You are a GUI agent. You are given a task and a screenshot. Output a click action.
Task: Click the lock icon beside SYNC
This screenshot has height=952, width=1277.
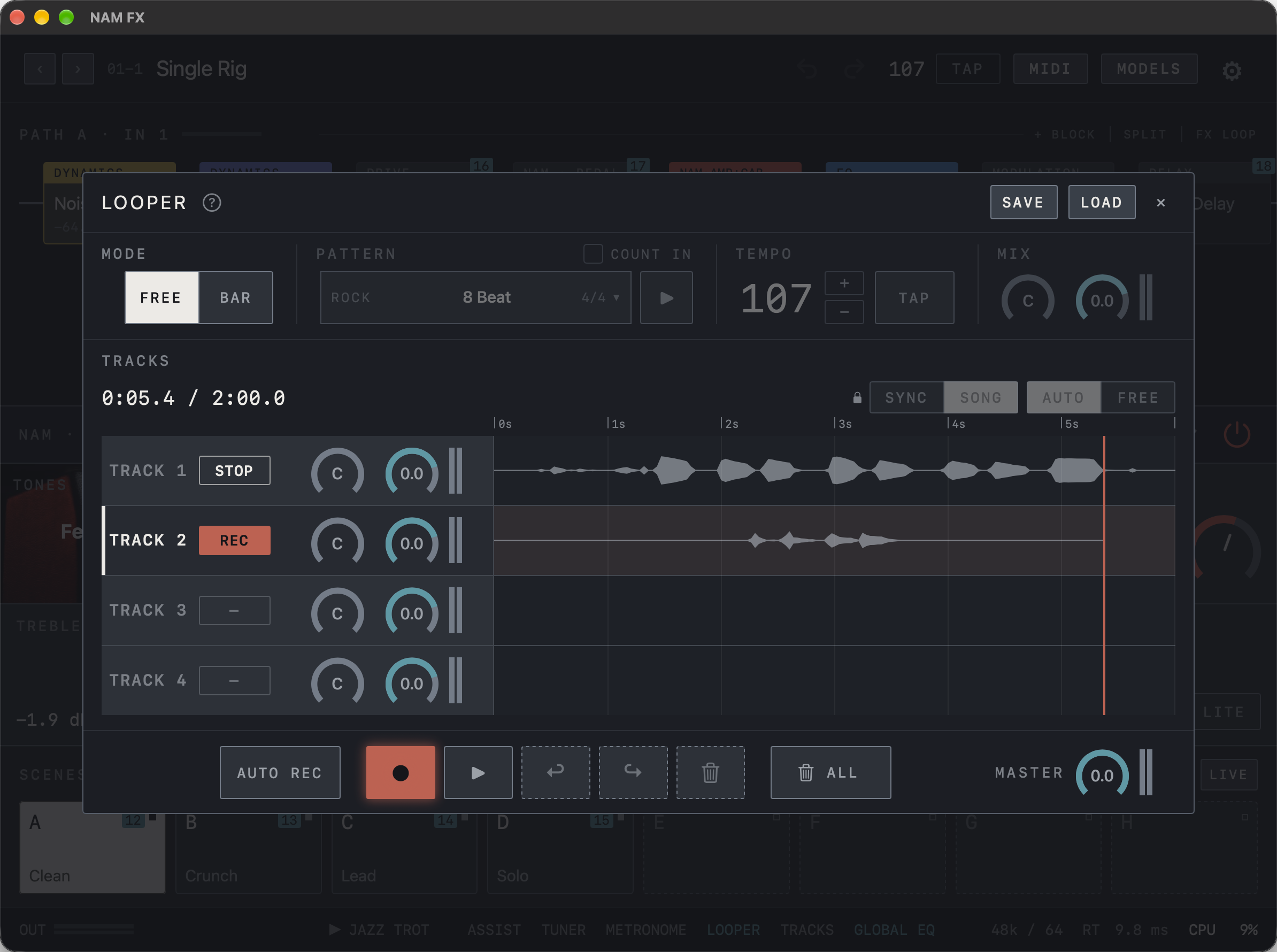tap(857, 397)
